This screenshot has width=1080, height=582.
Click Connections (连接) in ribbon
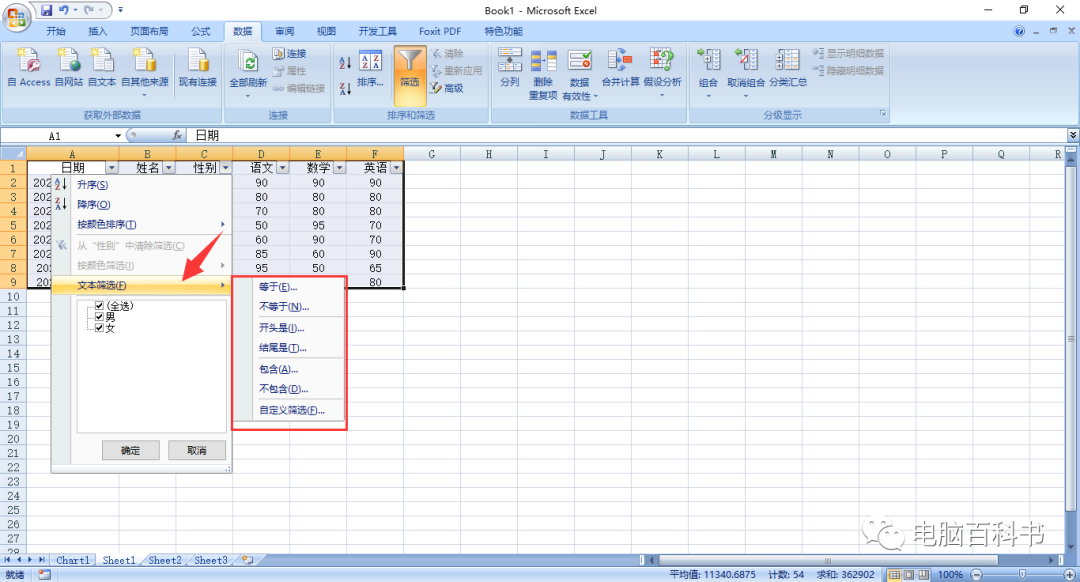point(289,53)
